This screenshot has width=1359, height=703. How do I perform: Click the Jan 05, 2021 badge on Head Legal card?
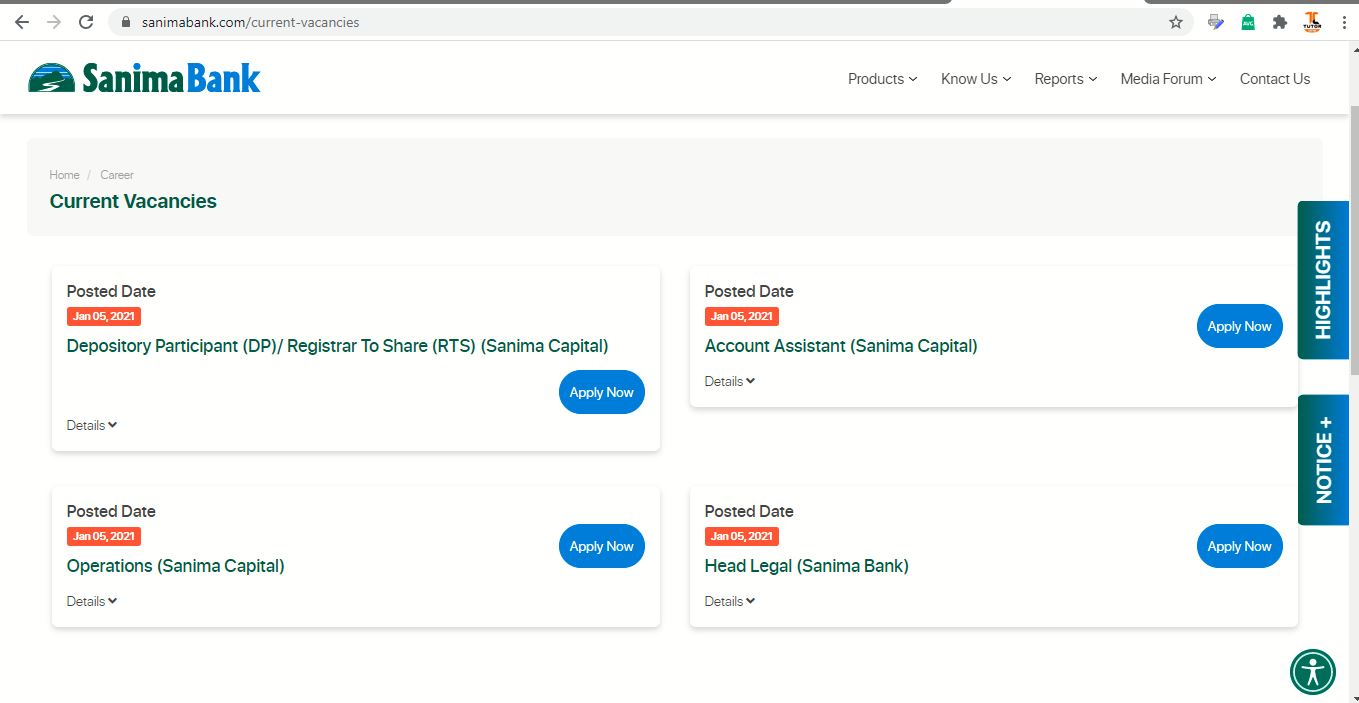pos(742,536)
